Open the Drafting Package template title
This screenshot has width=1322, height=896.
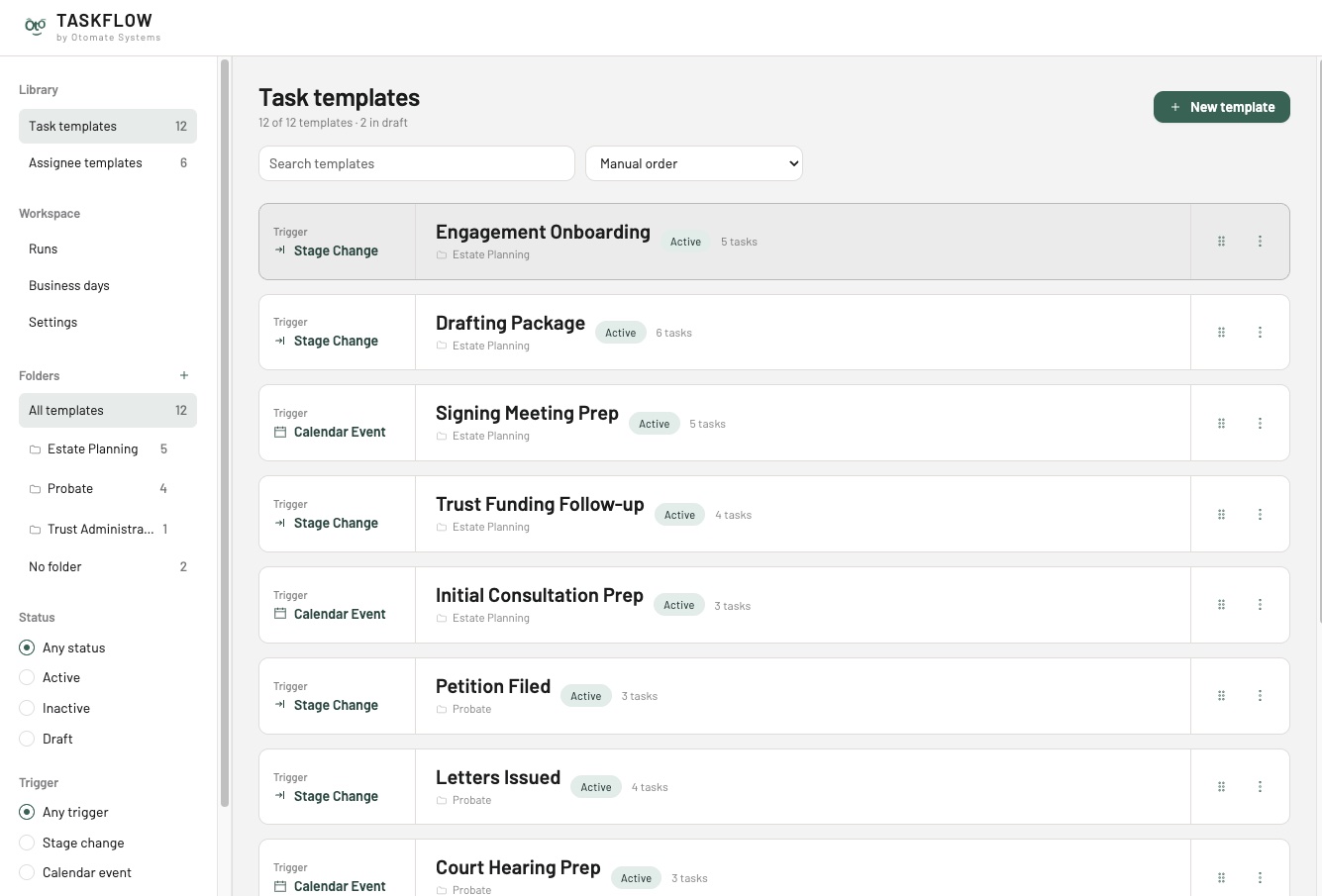[510, 323]
